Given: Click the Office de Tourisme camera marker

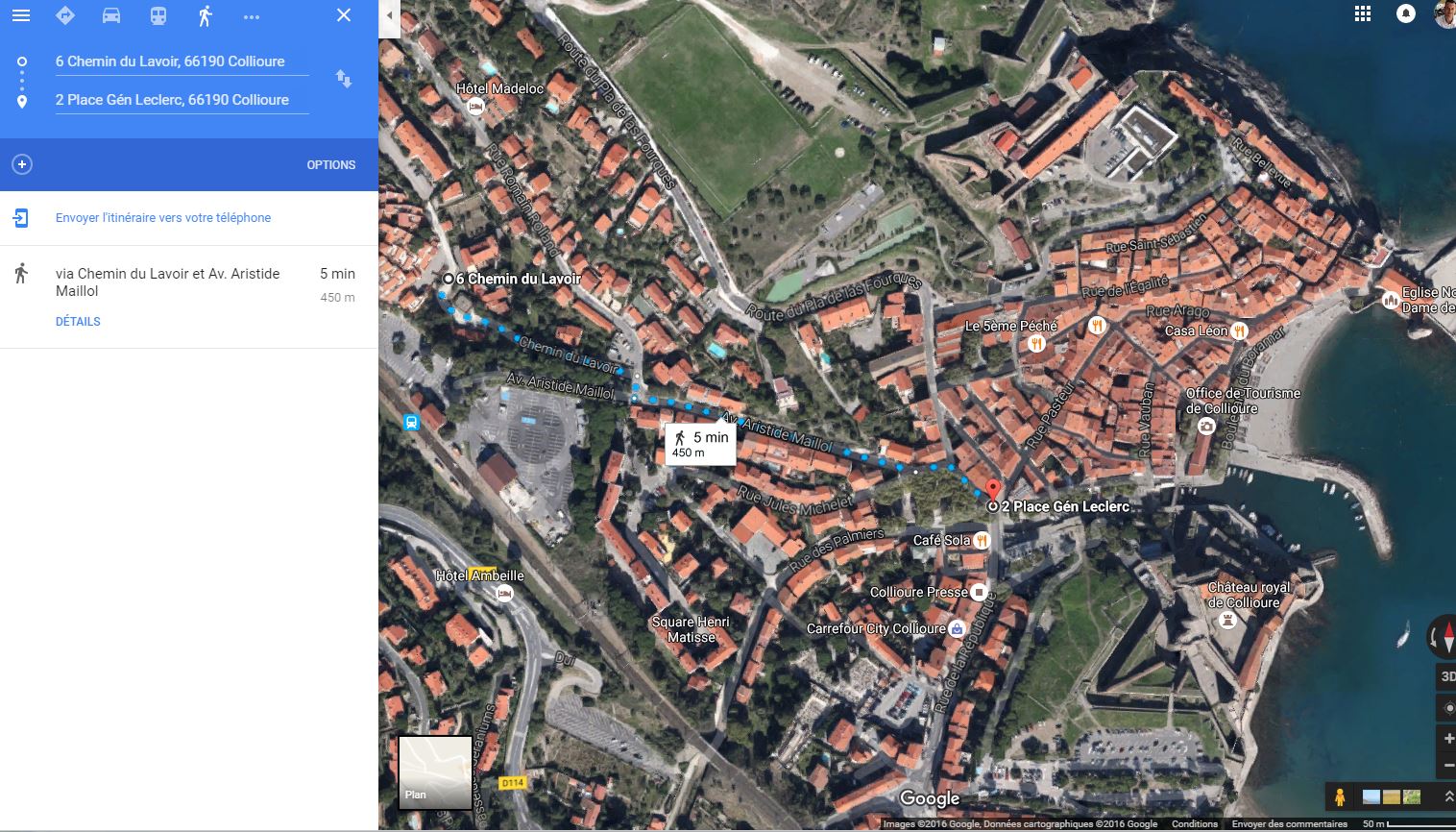Looking at the screenshot, I should pos(1206,427).
